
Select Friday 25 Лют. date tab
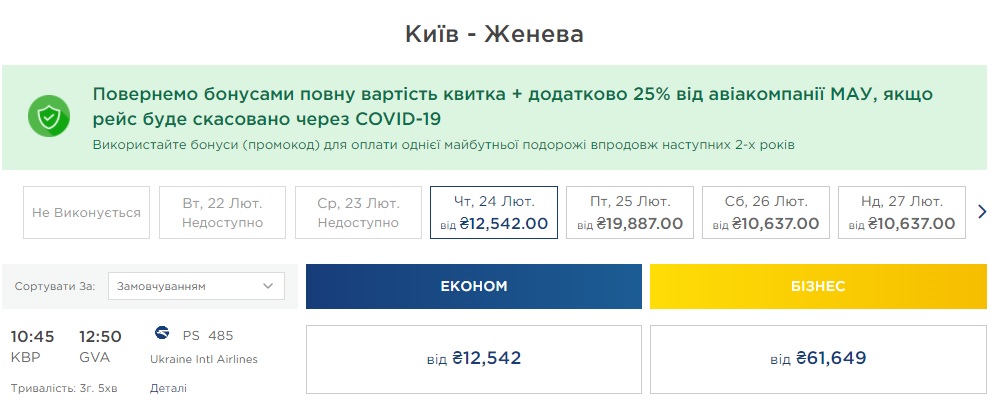pyautogui.click(x=629, y=212)
